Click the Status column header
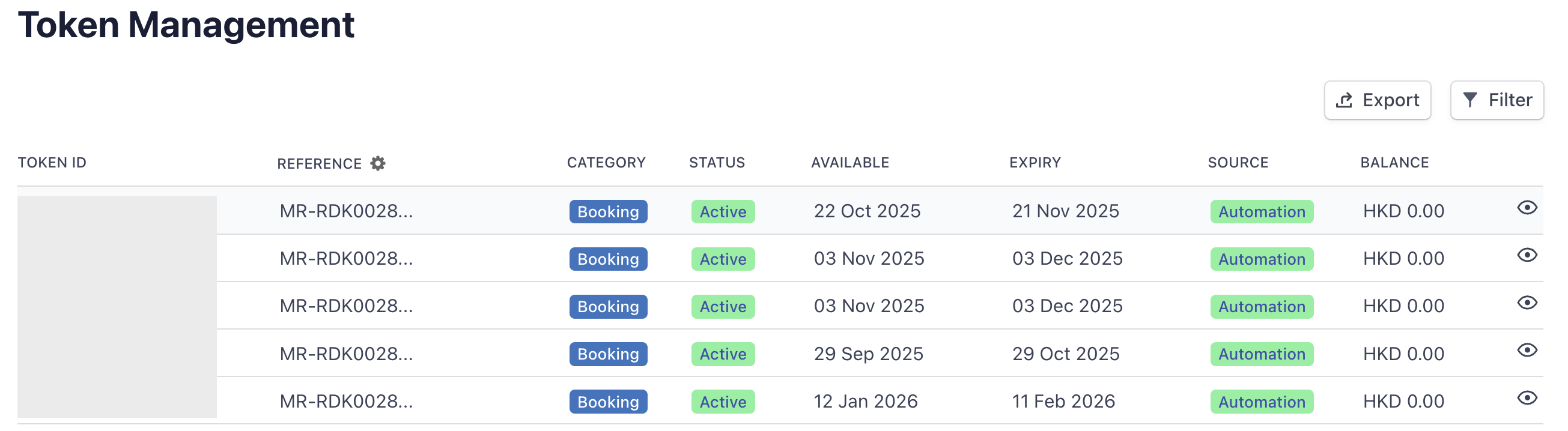 [x=717, y=162]
